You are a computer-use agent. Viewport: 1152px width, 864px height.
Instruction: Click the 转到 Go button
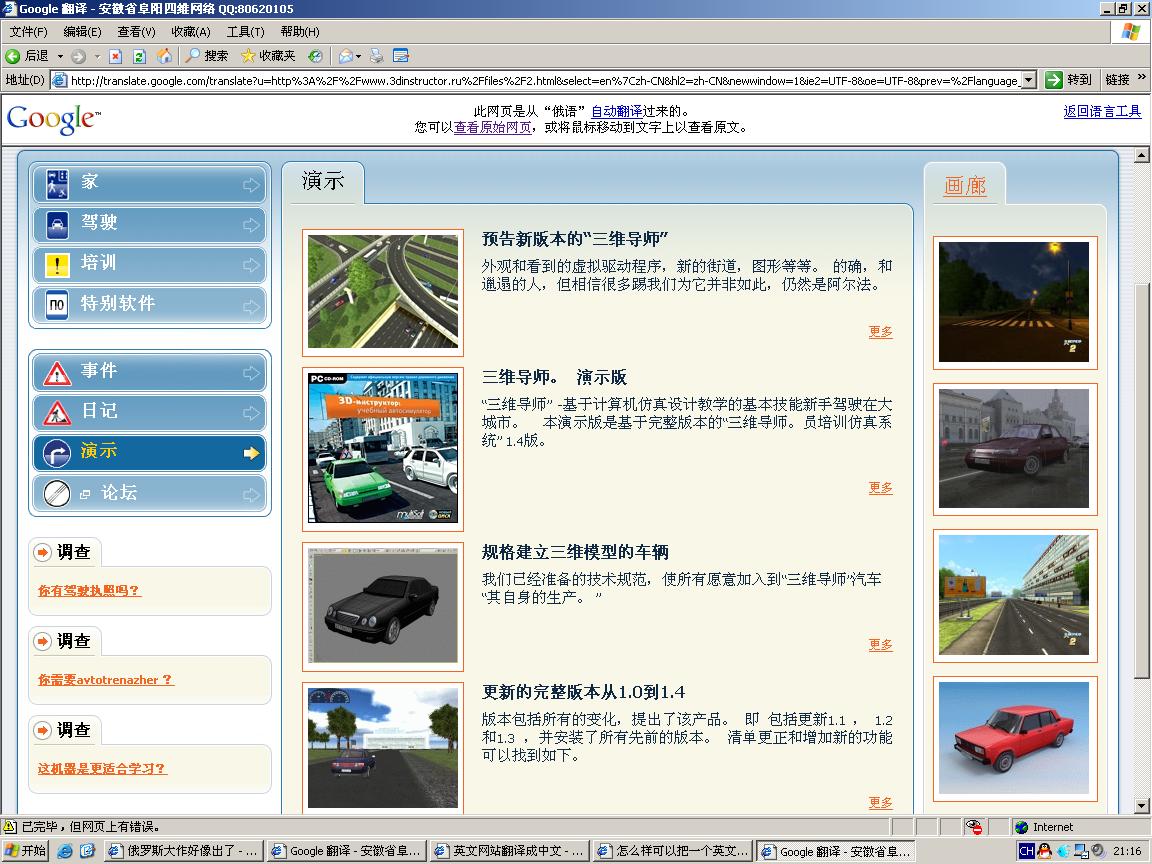tap(1068, 80)
